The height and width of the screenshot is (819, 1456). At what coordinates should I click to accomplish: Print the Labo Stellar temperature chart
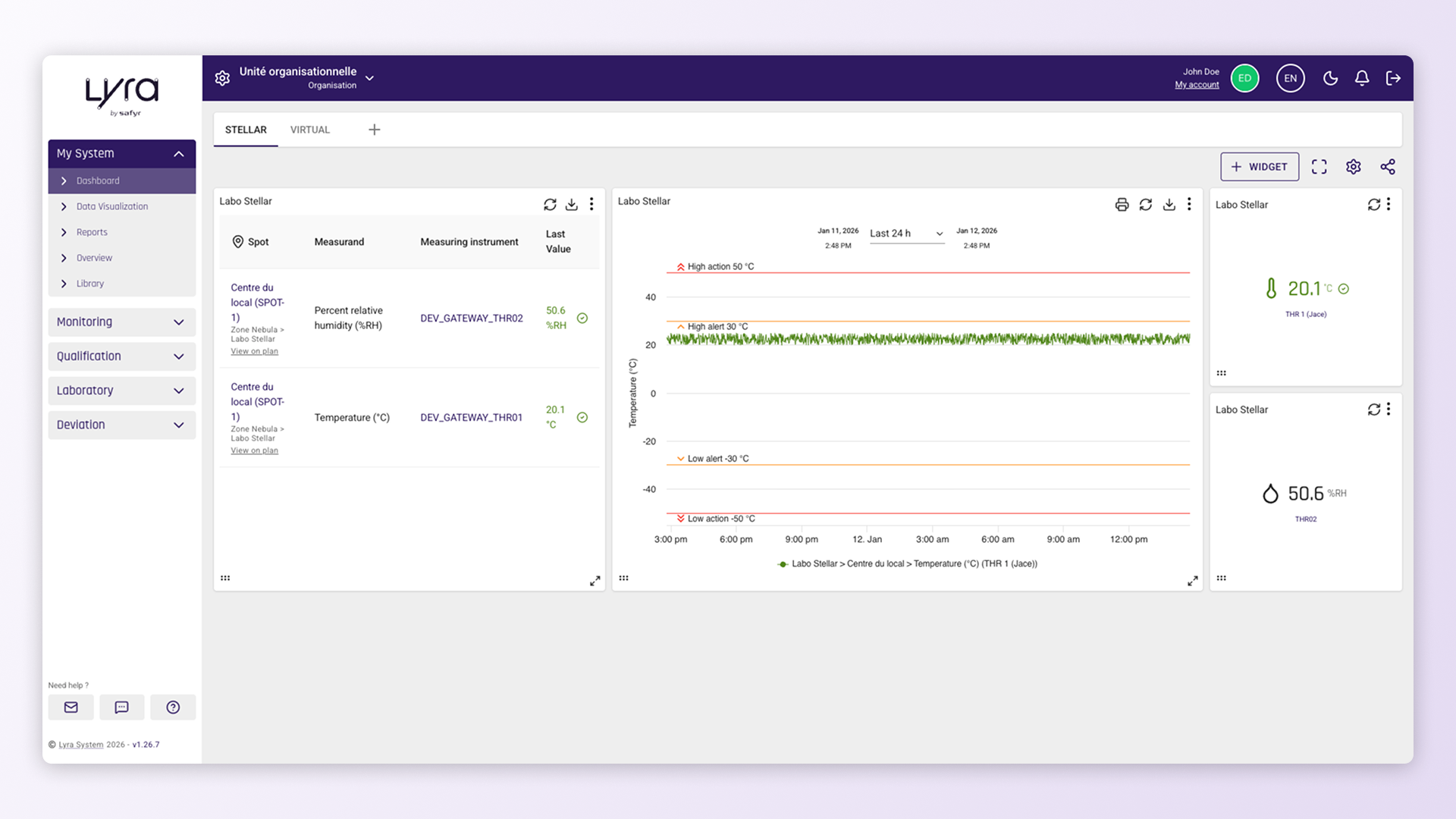pos(1122,204)
